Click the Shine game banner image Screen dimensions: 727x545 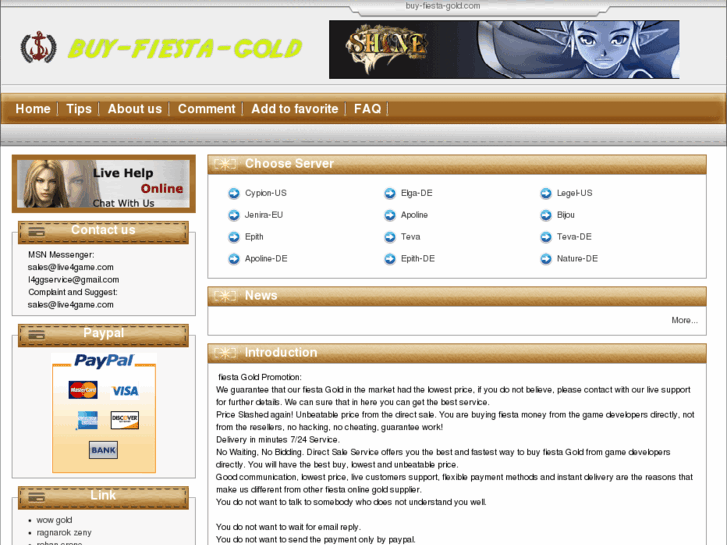[x=504, y=49]
